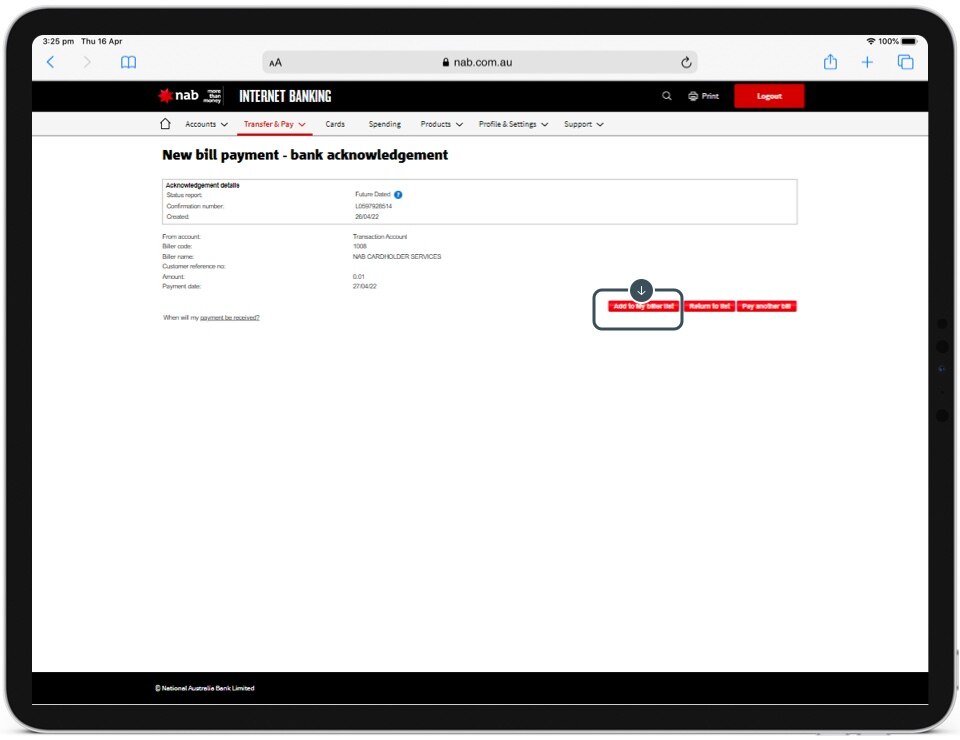The height and width of the screenshot is (740, 960).
Task: Click the NAB star logo
Action: (x=166, y=96)
